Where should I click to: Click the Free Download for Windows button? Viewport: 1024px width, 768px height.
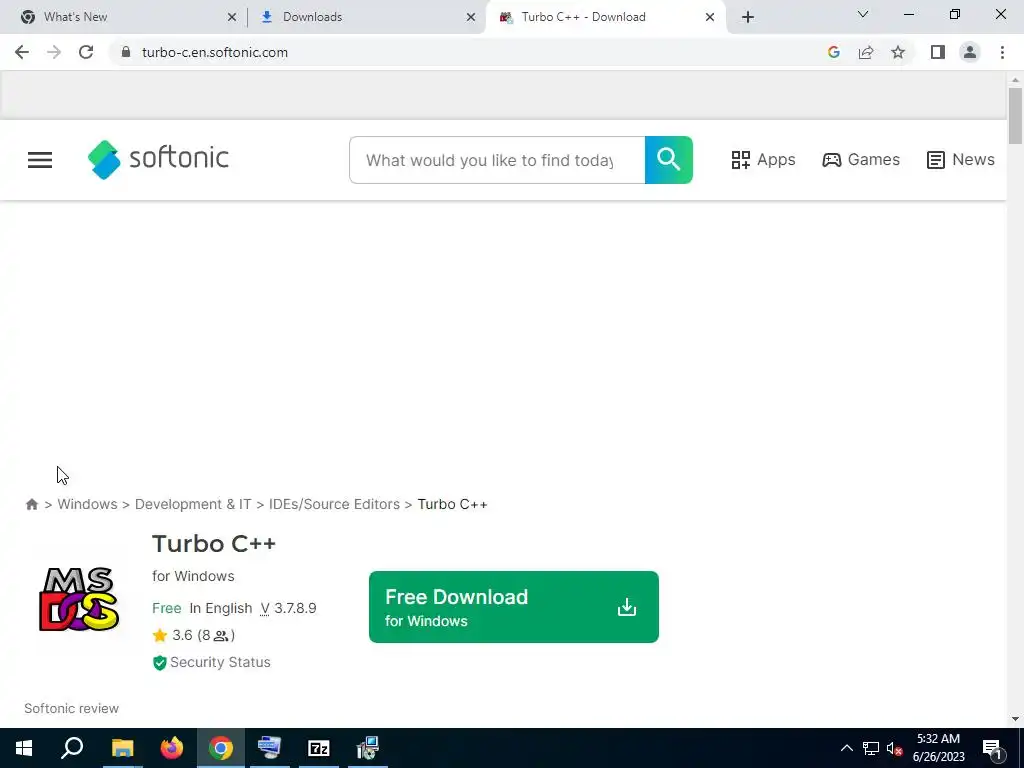[x=514, y=607]
